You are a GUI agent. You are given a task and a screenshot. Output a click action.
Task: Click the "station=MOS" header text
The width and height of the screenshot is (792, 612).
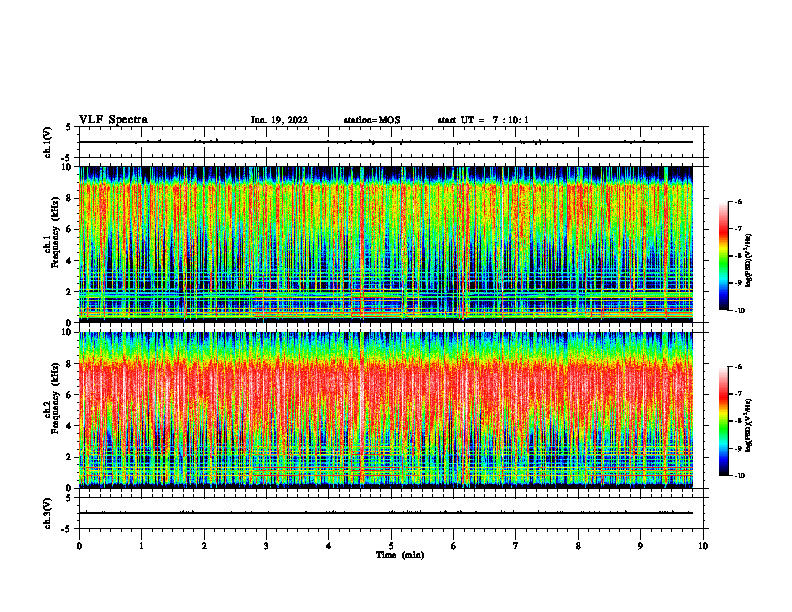click(x=372, y=120)
